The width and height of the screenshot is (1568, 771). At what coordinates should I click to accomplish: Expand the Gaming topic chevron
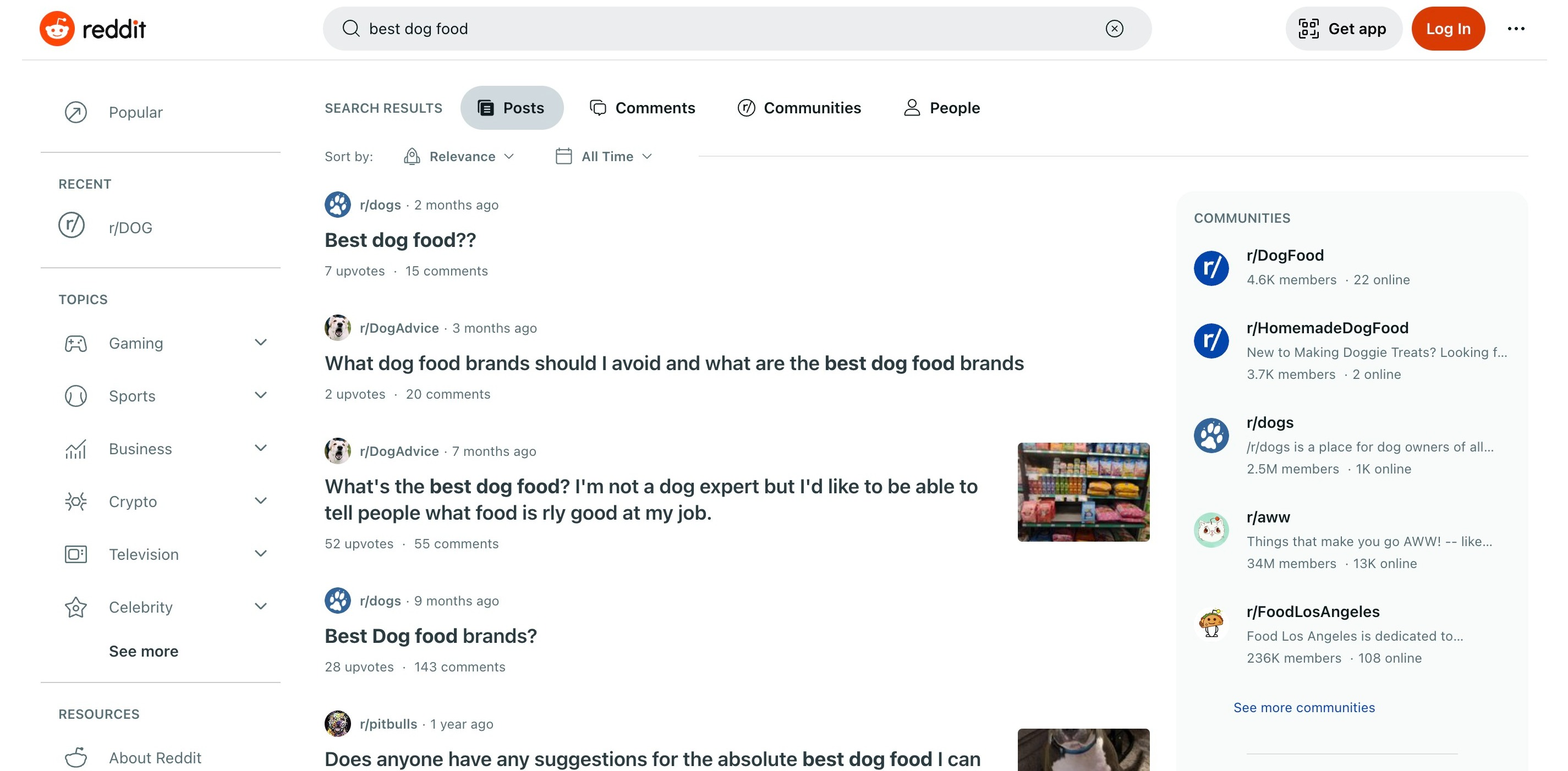pos(261,343)
